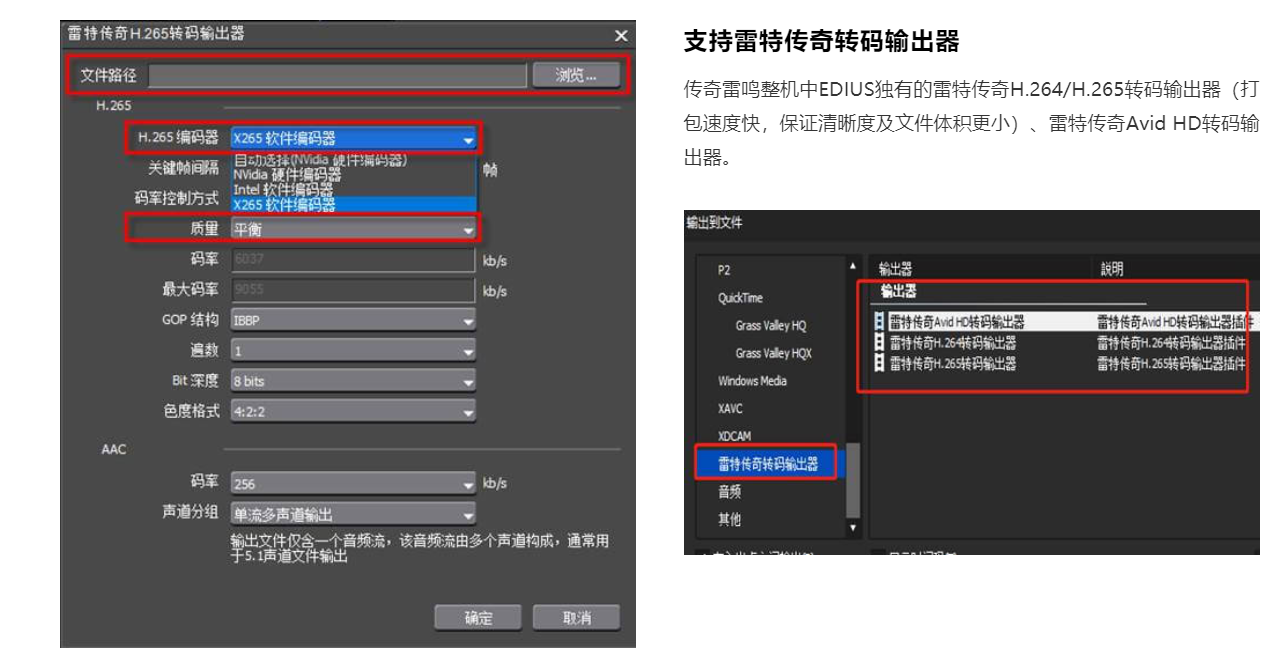Click the 码率 6037 field
Viewport: 1285px width, 659px height.
tap(353, 260)
